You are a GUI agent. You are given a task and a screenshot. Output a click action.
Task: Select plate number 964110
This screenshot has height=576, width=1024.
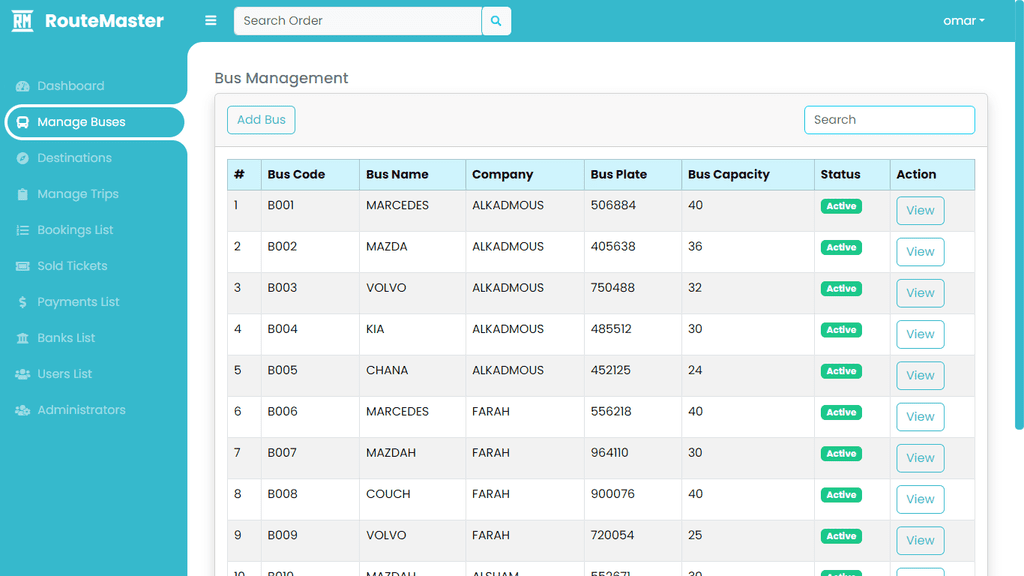[x=609, y=453]
